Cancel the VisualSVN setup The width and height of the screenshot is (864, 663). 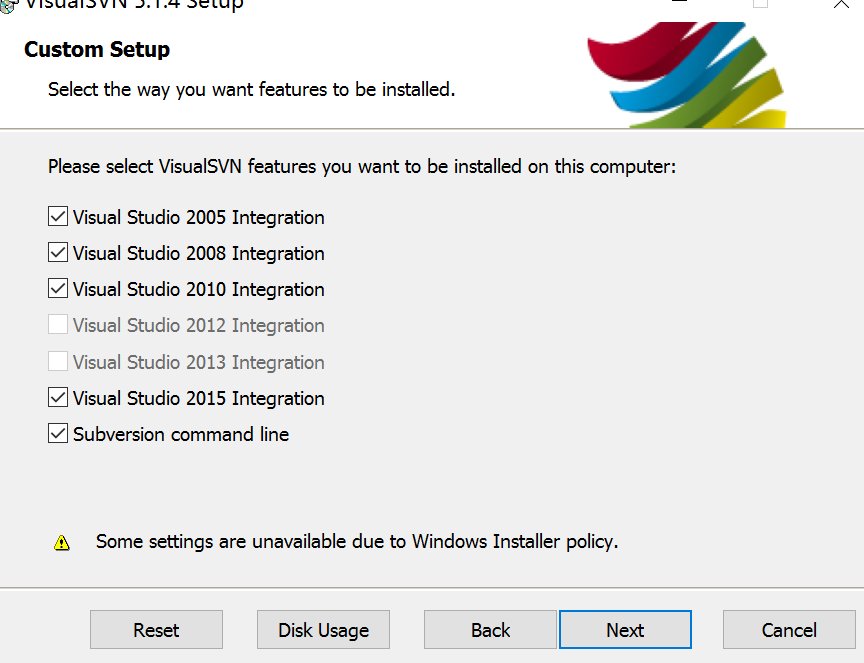click(789, 630)
